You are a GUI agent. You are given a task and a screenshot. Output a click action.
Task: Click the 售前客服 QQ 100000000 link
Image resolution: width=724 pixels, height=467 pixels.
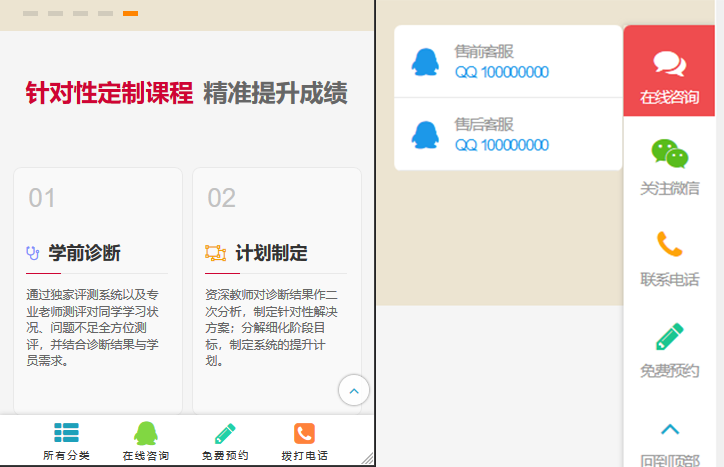pos(502,72)
